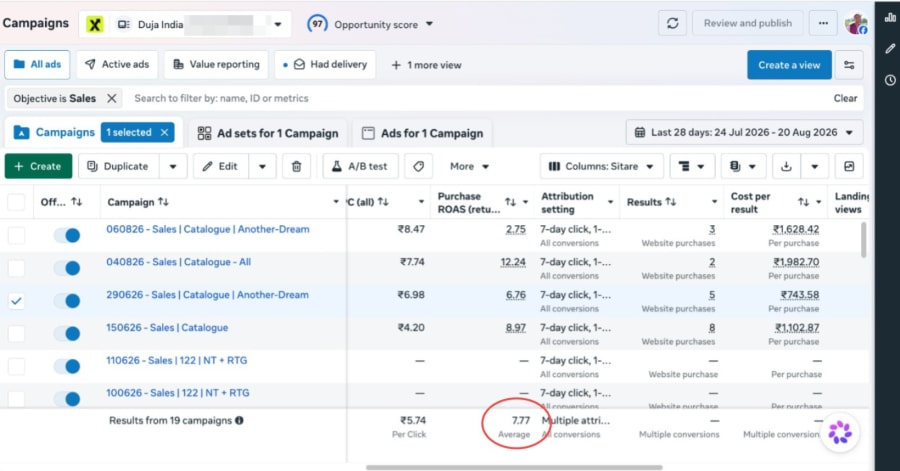Image resolution: width=900 pixels, height=471 pixels.
Task: Click the tag label icon
Action: [x=418, y=166]
